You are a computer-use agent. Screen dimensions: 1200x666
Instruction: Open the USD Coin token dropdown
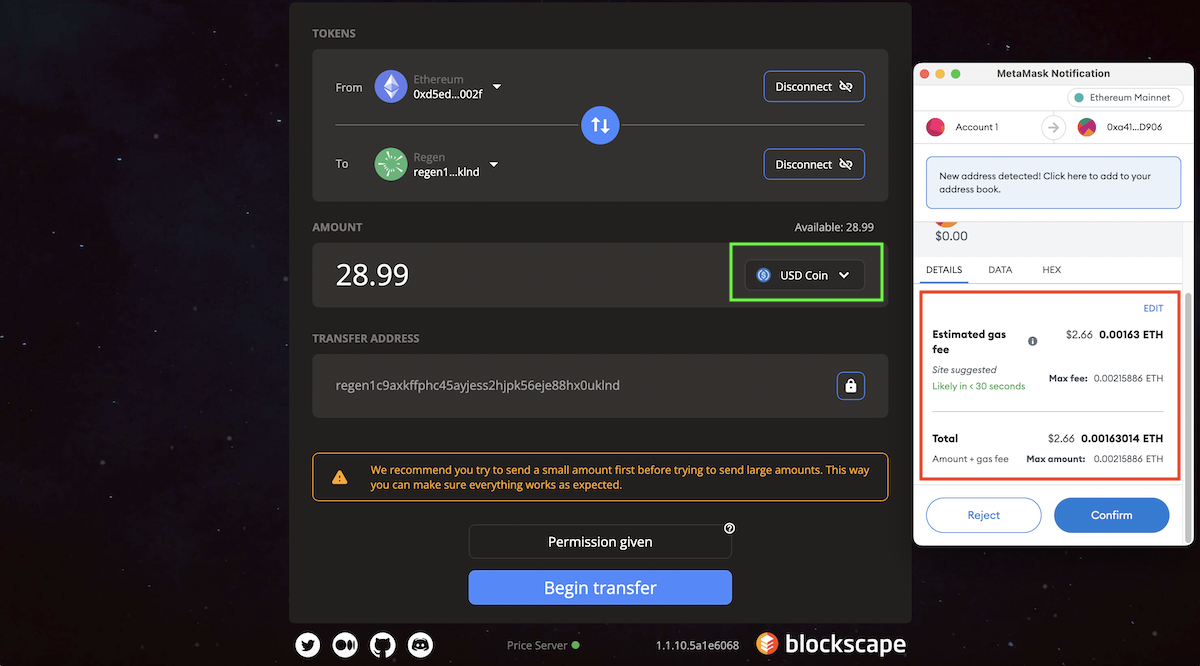pos(804,275)
